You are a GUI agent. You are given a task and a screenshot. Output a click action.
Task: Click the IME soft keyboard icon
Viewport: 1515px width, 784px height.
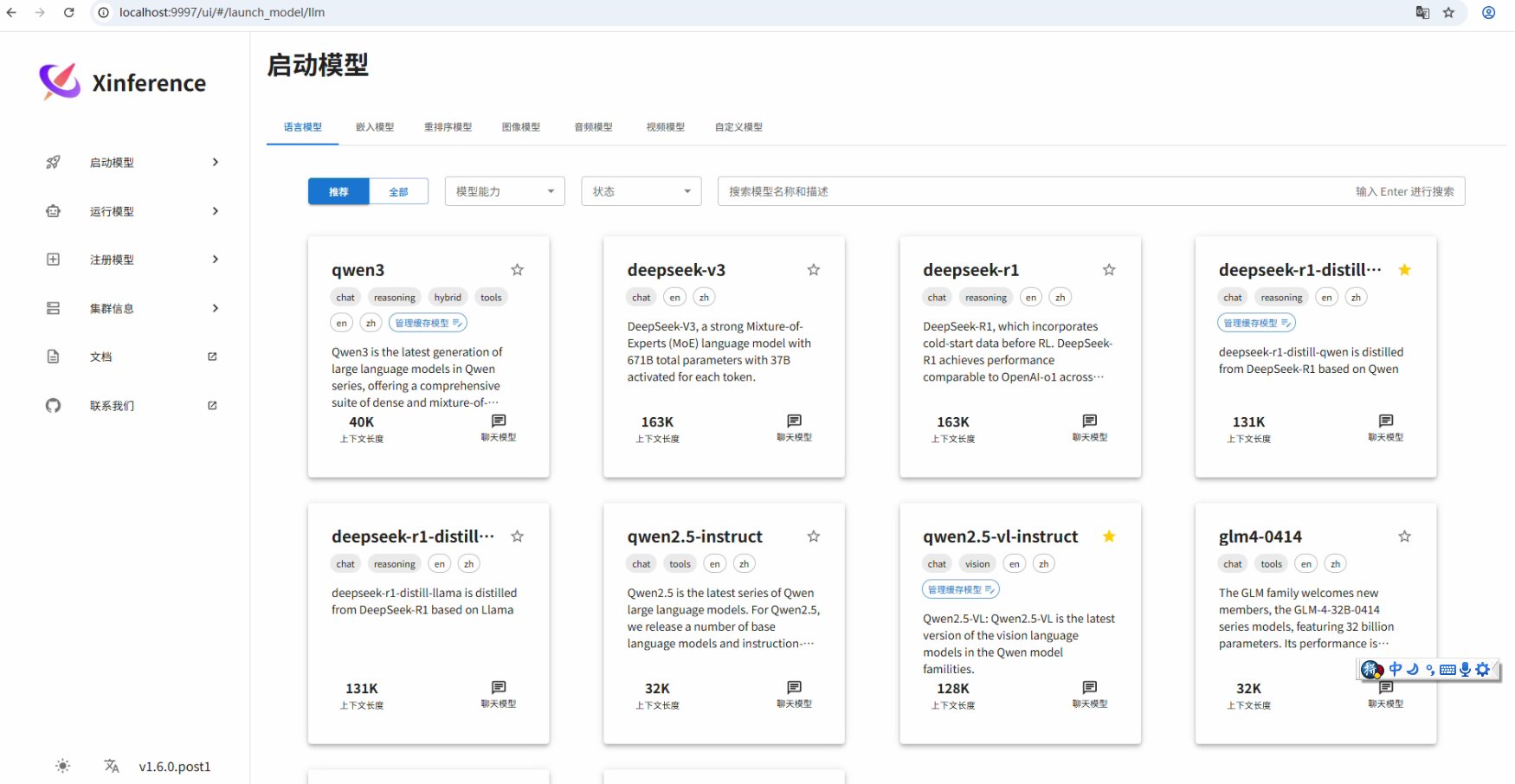(x=1447, y=669)
